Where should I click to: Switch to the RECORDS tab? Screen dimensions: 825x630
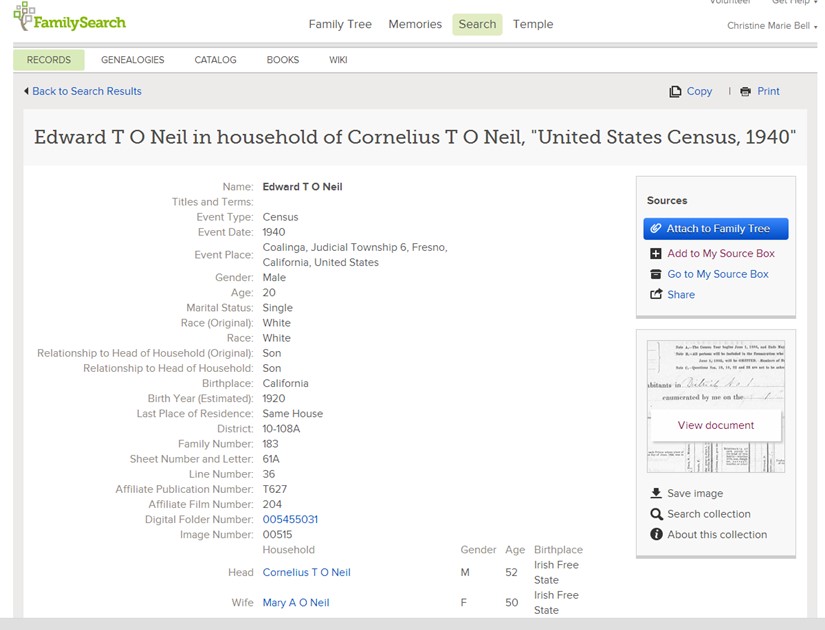48,60
